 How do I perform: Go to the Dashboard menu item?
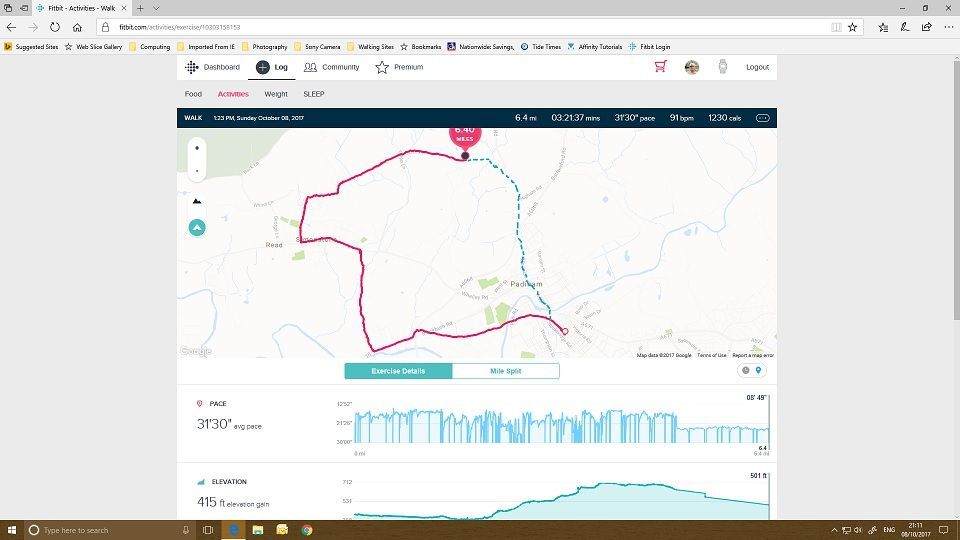click(214, 67)
